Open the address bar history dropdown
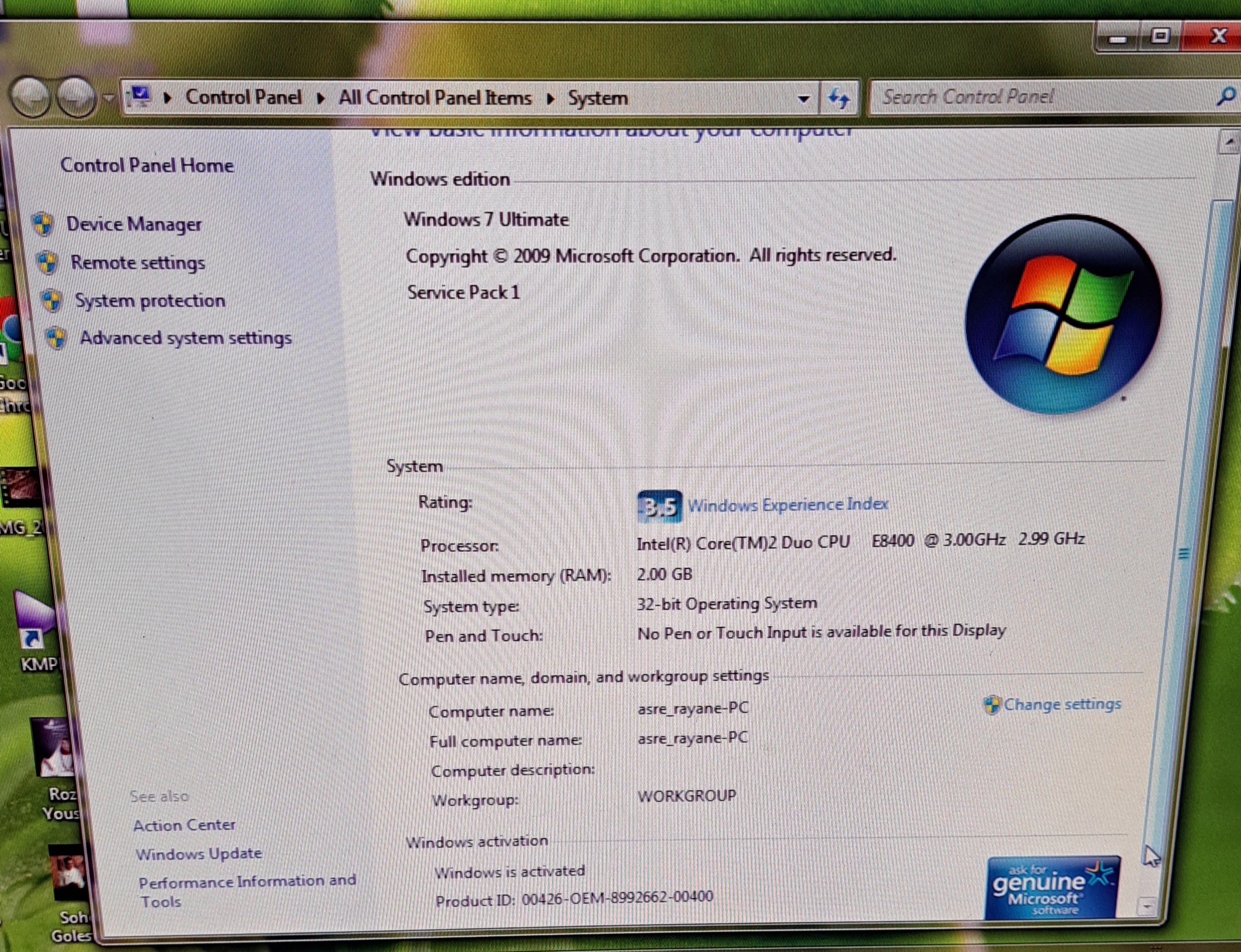The height and width of the screenshot is (952, 1241). click(803, 99)
